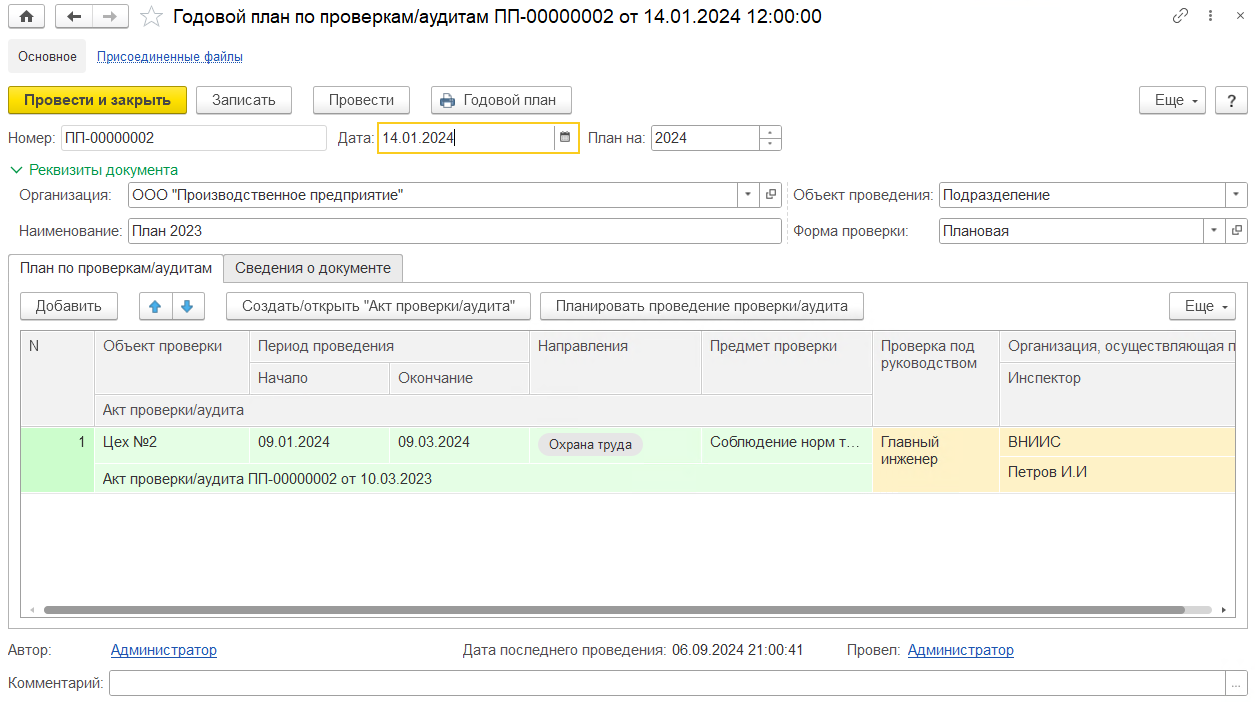Open calendar picker in Дата field
1255x702 pixels.
[x=565, y=138]
